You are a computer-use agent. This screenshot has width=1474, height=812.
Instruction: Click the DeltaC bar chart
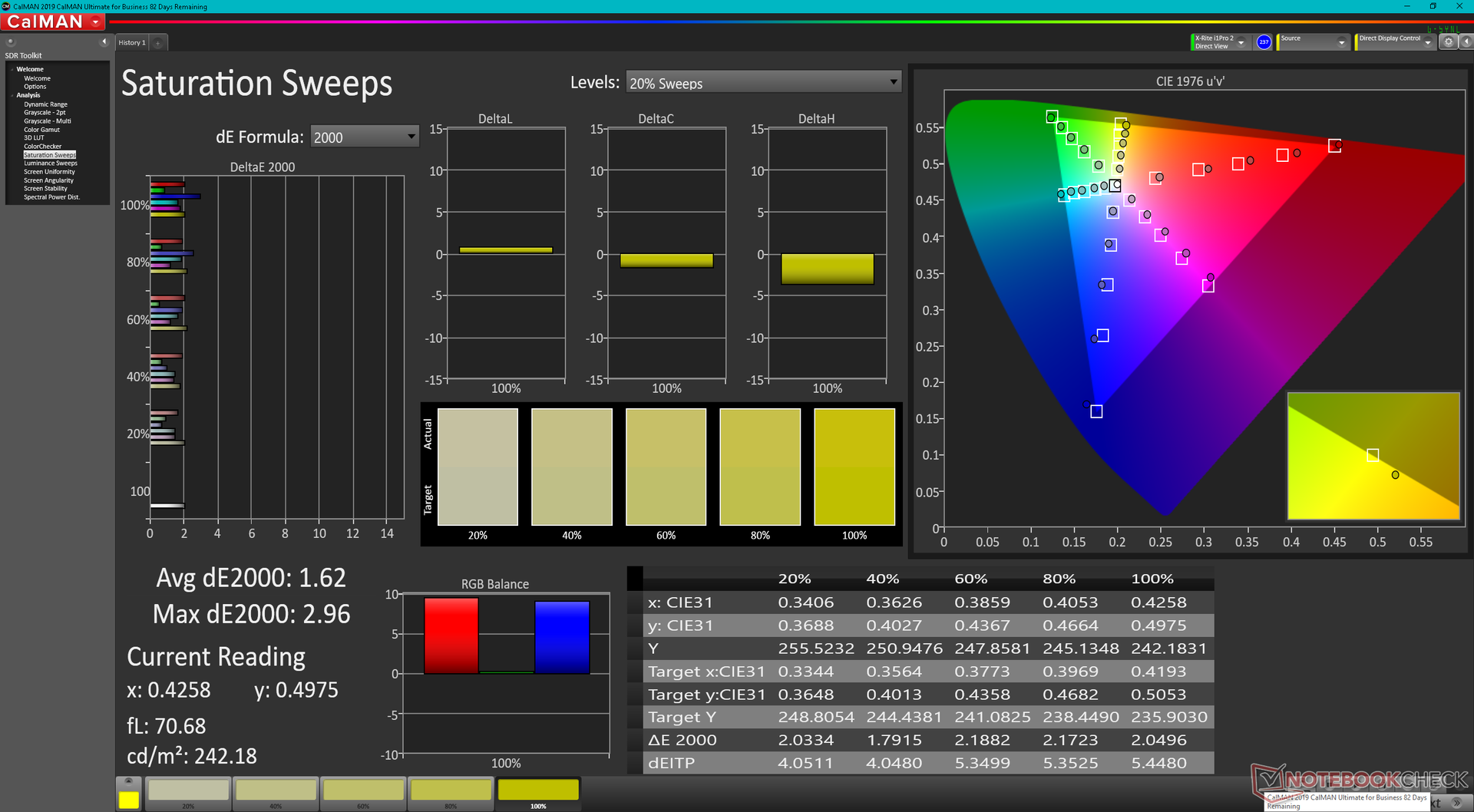(666, 254)
